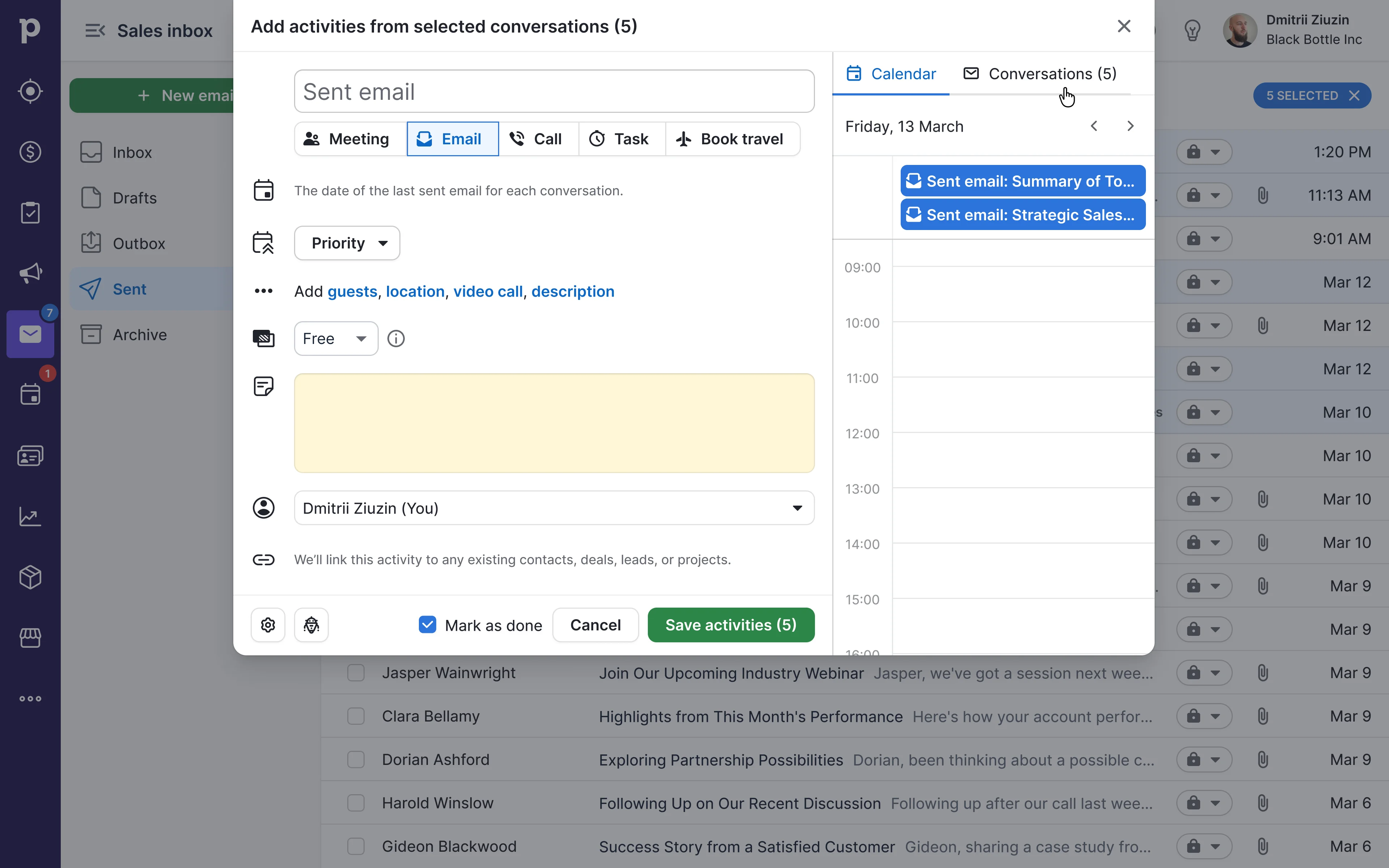The height and width of the screenshot is (868, 1389).
Task: Open the Priority dropdown
Action: pyautogui.click(x=347, y=243)
